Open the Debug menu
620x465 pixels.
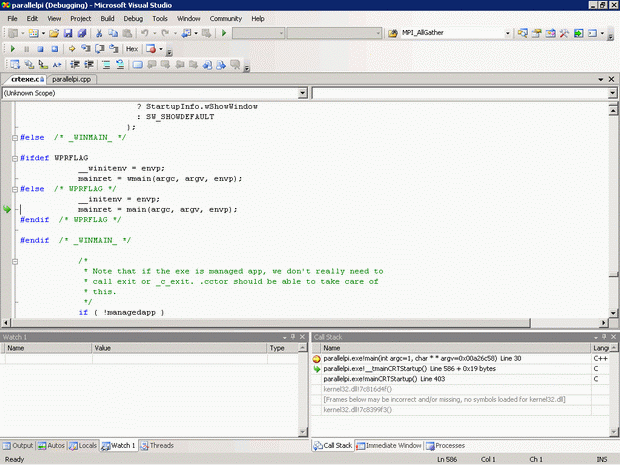tap(133, 18)
